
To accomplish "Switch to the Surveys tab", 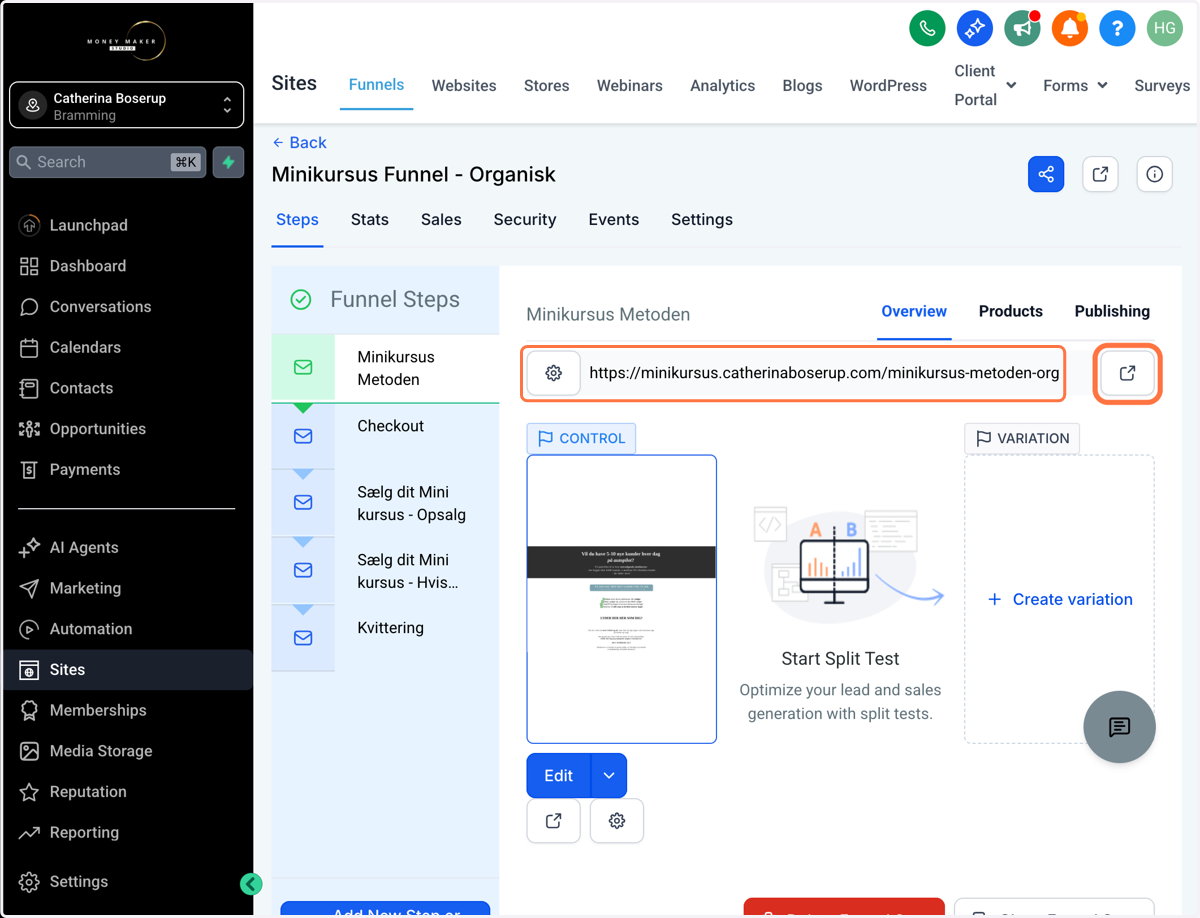I will click(1162, 86).
